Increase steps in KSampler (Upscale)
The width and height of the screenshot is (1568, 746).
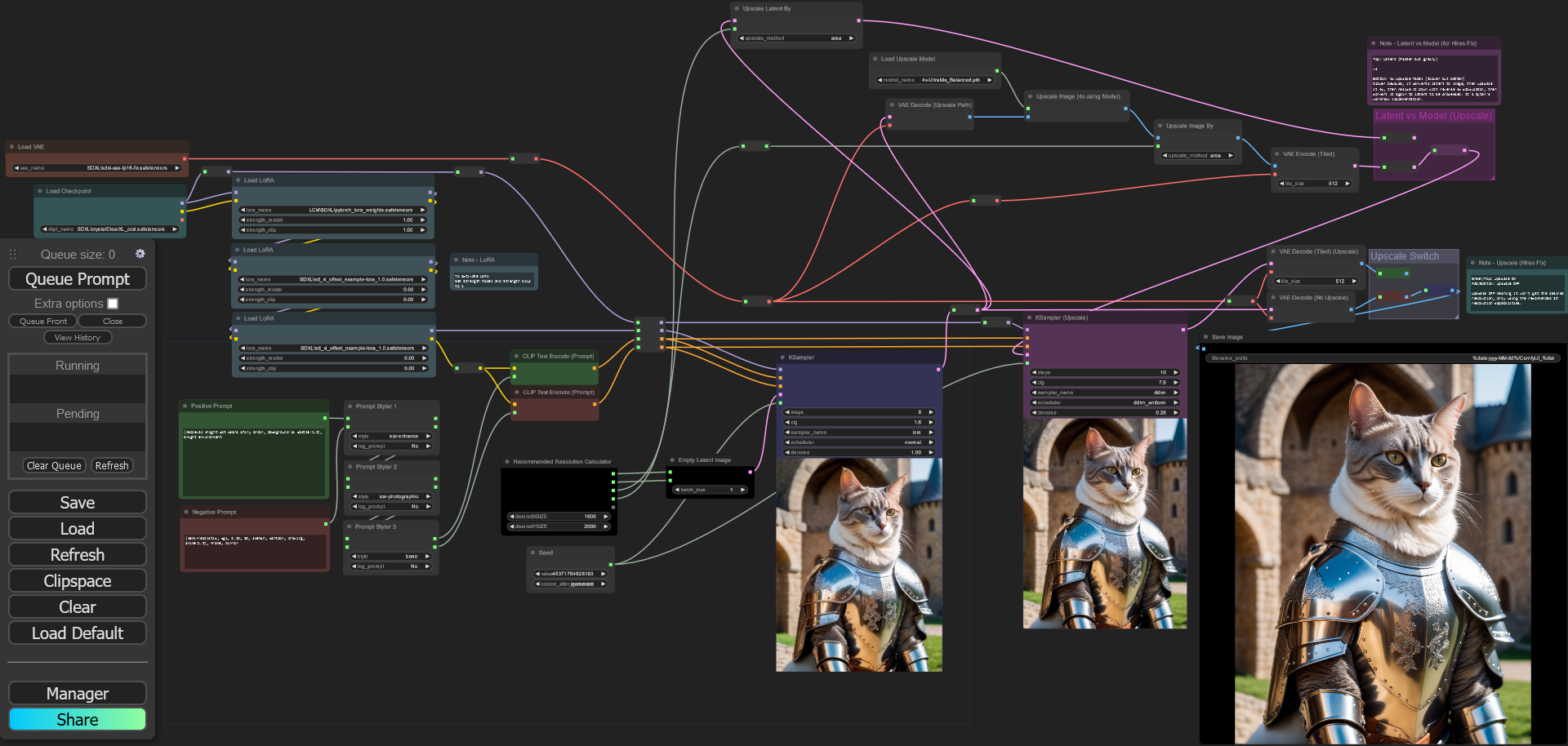tap(1176, 372)
